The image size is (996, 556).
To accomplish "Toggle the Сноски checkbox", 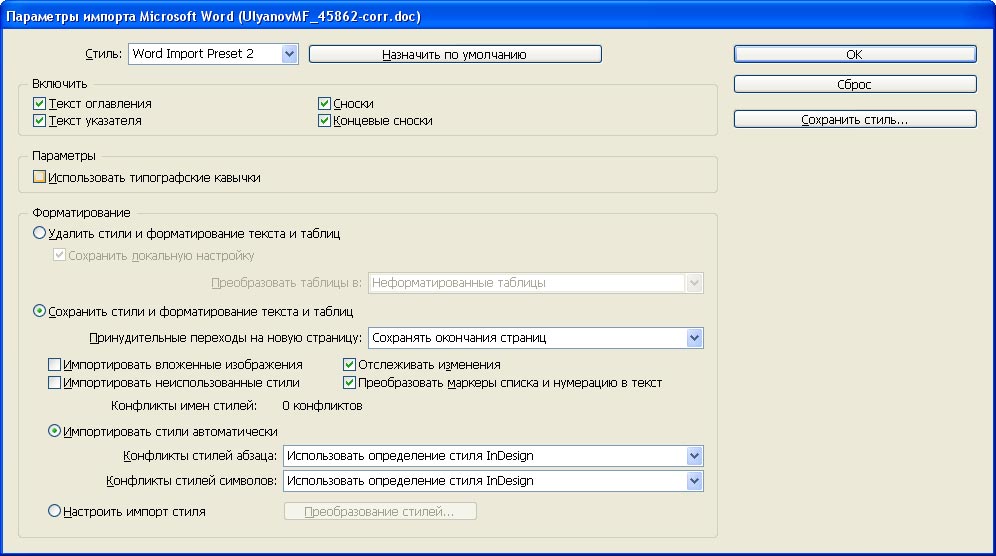I will click(x=325, y=104).
